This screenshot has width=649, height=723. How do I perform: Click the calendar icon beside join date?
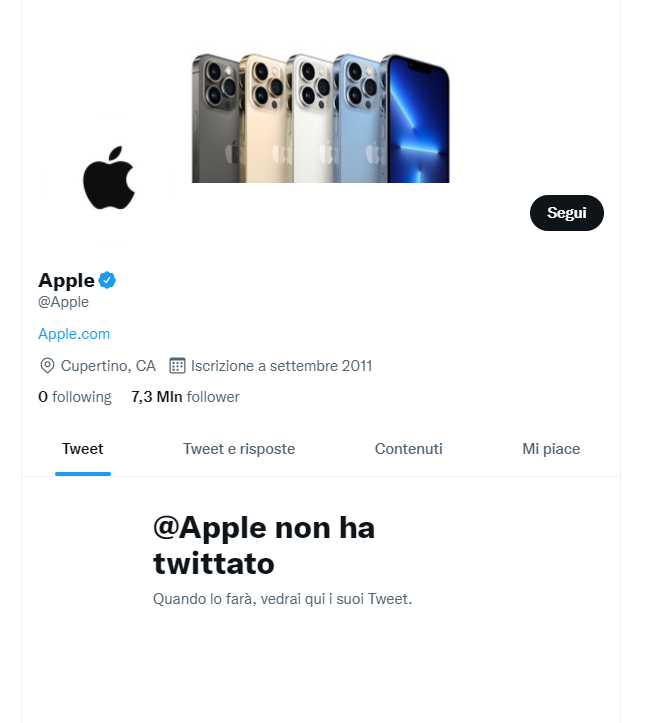coord(178,365)
